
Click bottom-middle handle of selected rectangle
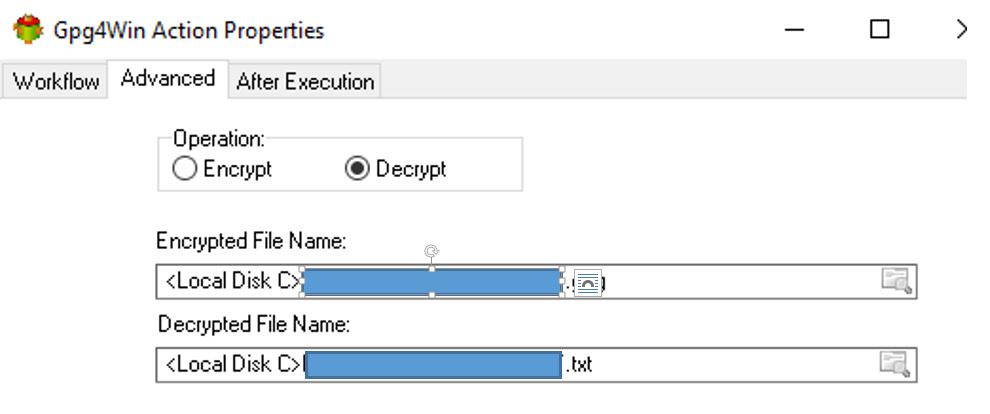tap(432, 295)
